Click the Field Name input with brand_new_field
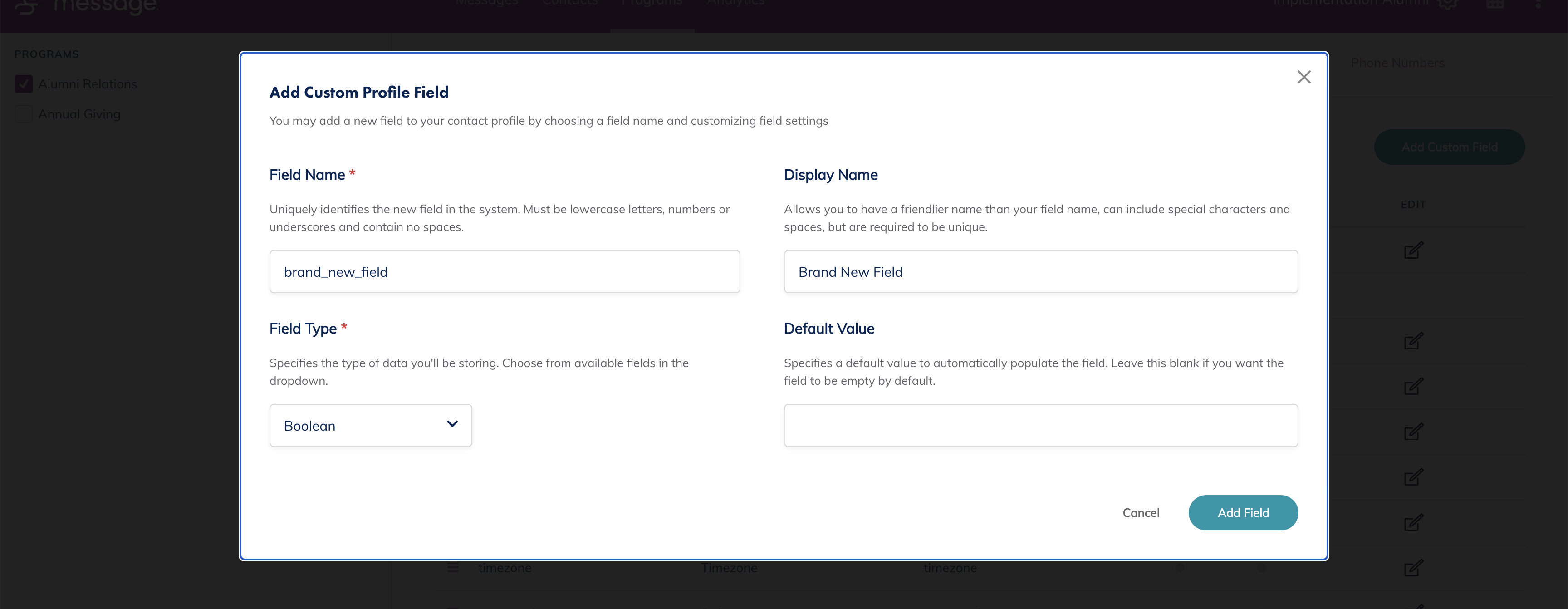 pyautogui.click(x=504, y=272)
